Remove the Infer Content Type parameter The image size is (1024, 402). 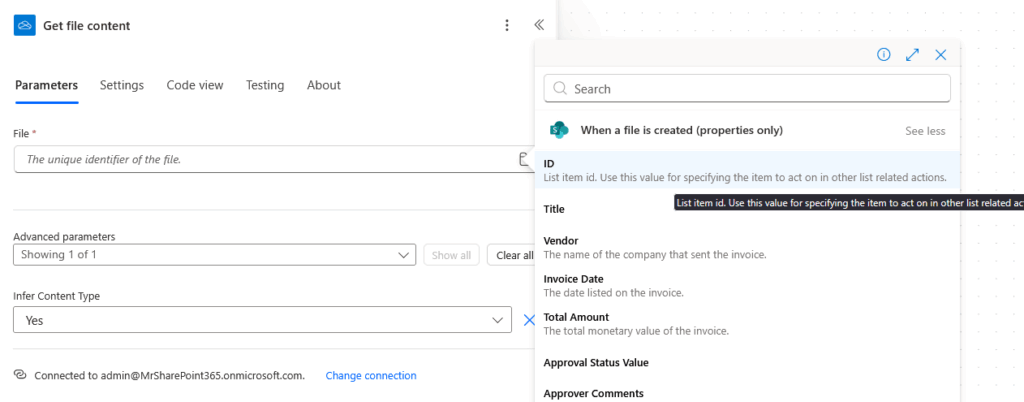[529, 320]
